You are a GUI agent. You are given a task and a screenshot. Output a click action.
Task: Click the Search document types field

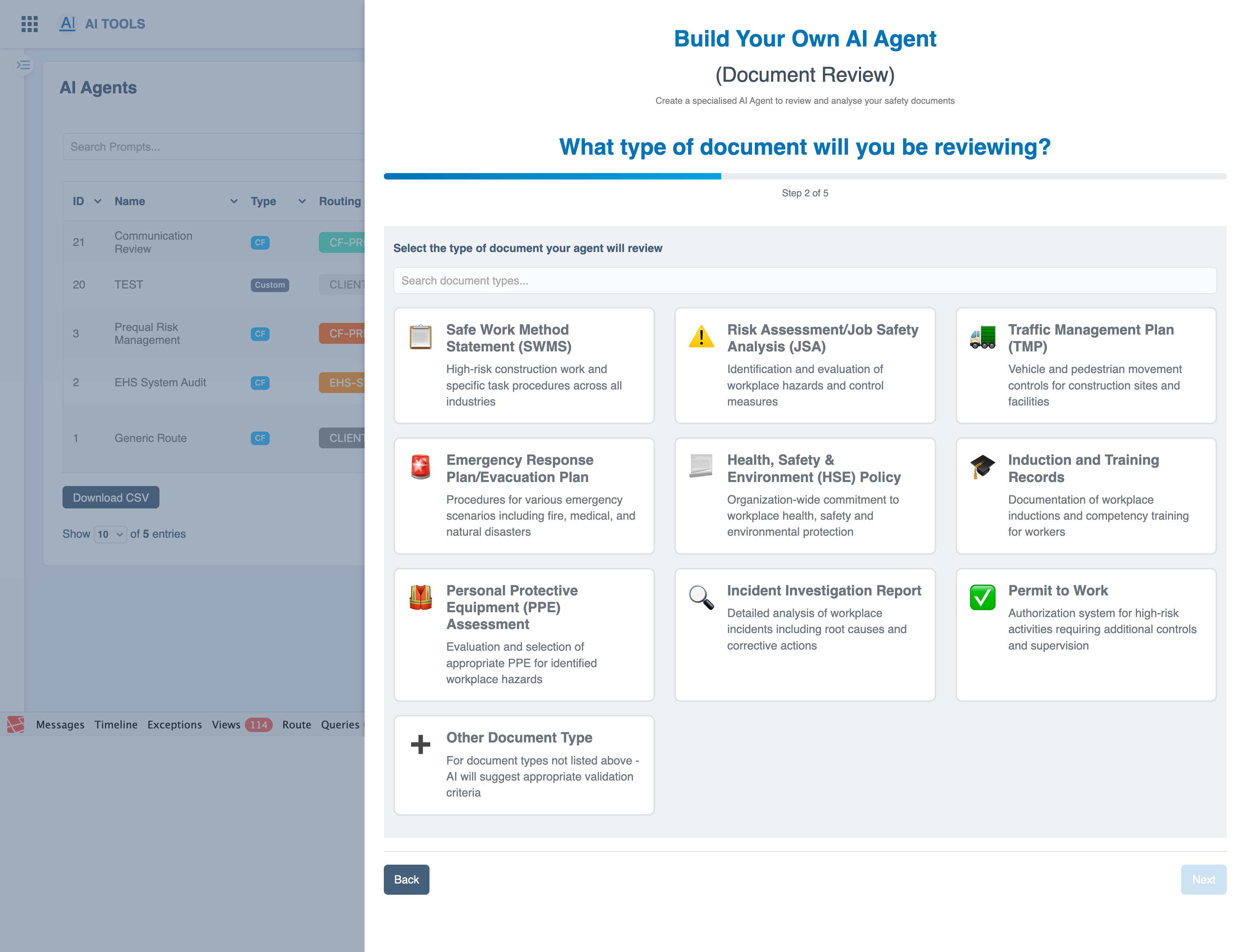(x=804, y=280)
